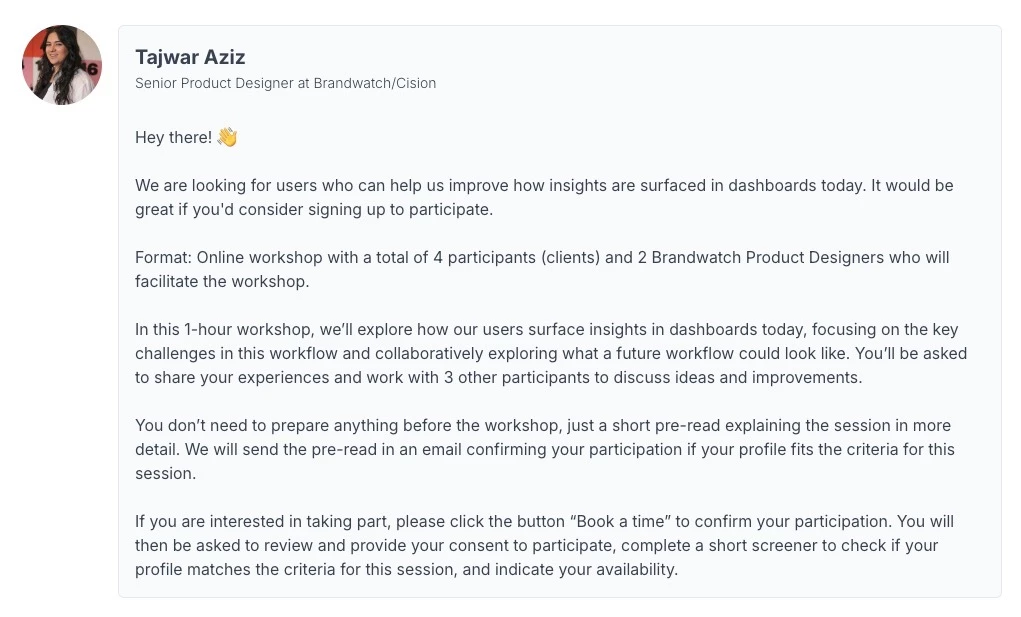Click the "Hey there!" greeting text
Screen dimensions: 1021x617
(x=173, y=137)
